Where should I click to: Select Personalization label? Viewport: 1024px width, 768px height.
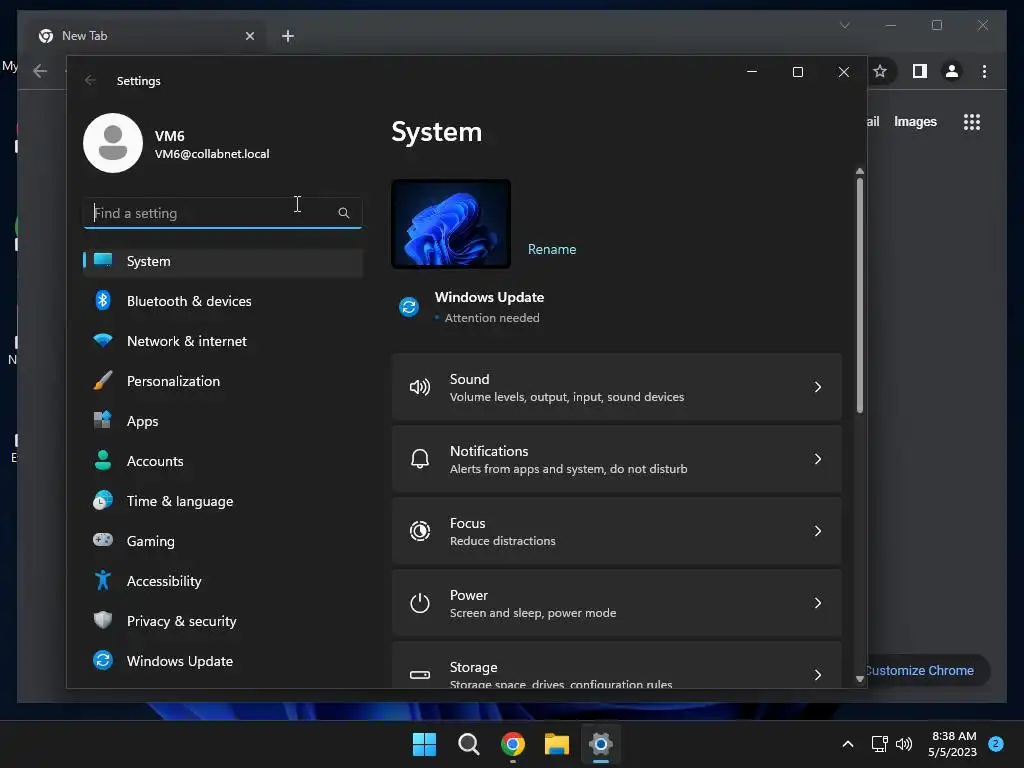click(173, 381)
